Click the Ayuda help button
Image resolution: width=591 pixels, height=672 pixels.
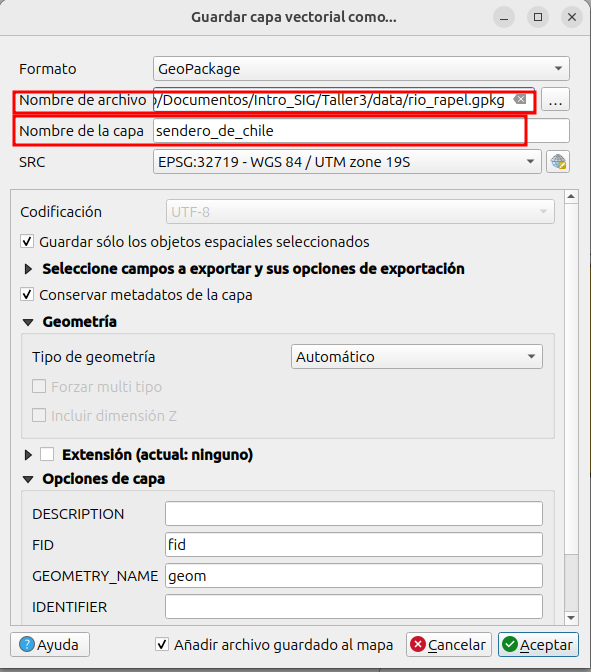pyautogui.click(x=50, y=644)
